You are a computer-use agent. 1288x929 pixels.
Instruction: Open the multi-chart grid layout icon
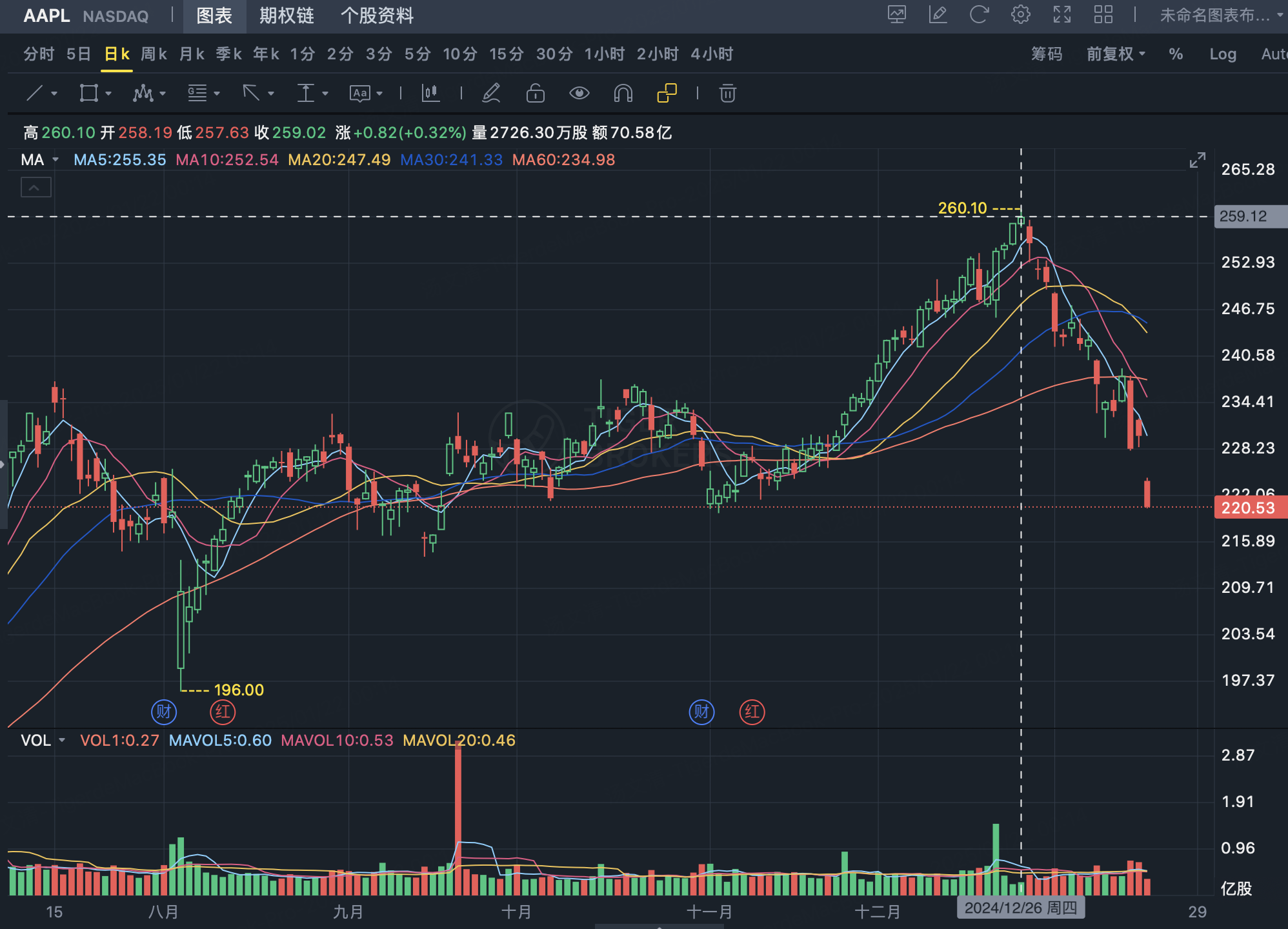click(x=1103, y=15)
